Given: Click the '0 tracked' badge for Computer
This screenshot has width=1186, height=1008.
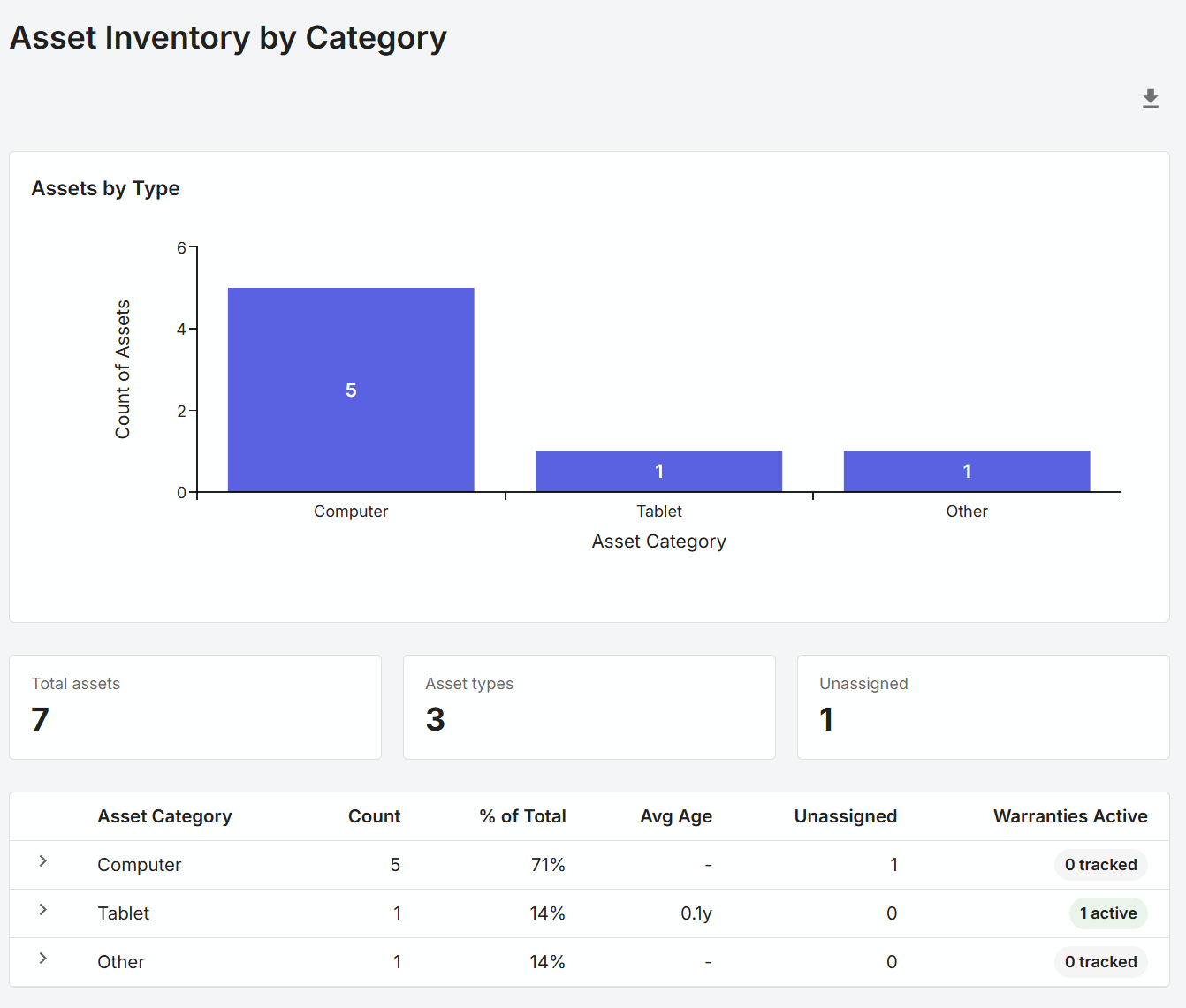Looking at the screenshot, I should 1100,864.
